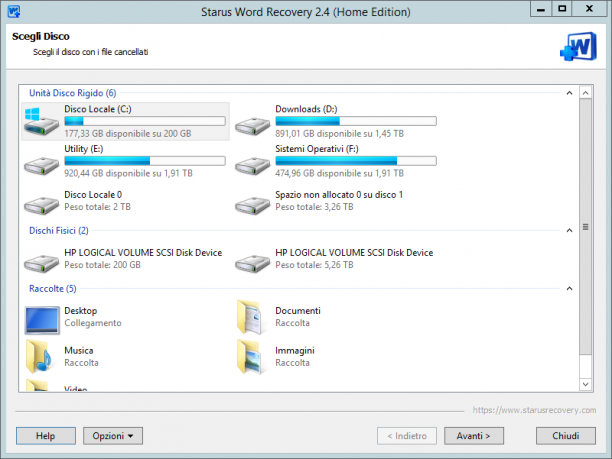Collapse the Dischi Fisici group

(x=569, y=230)
